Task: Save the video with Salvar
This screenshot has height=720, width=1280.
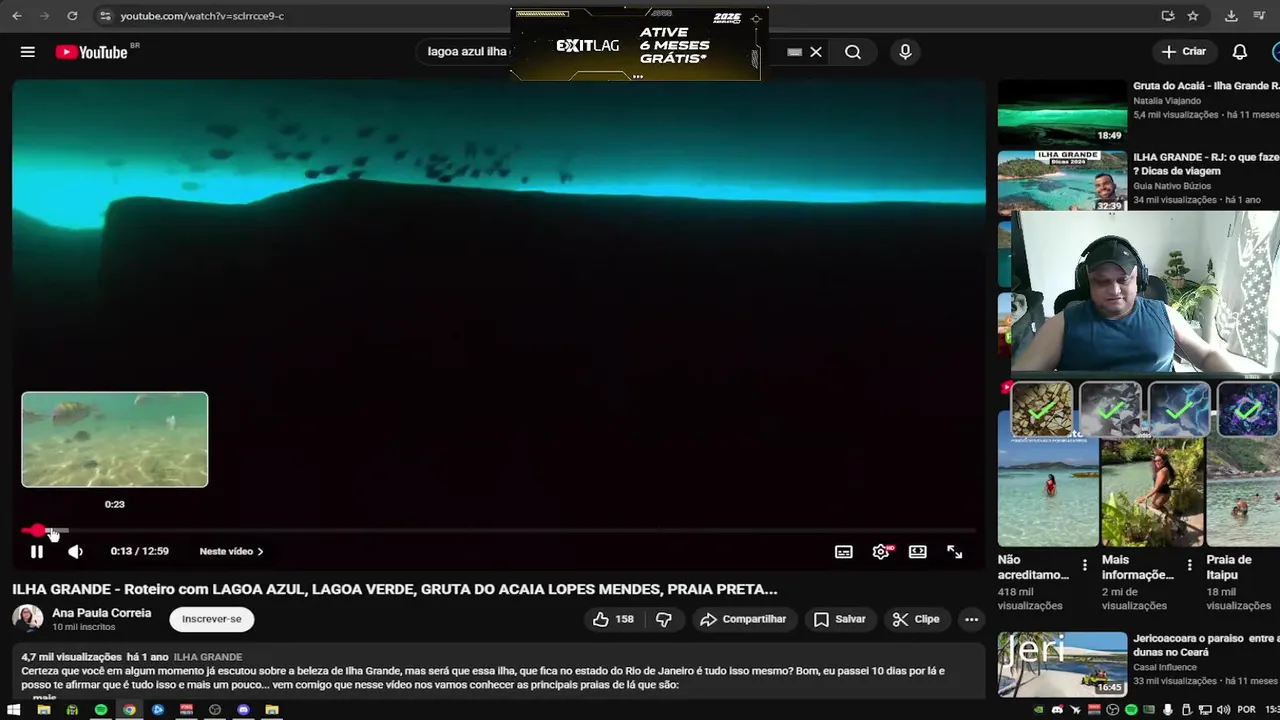Action: point(839,619)
